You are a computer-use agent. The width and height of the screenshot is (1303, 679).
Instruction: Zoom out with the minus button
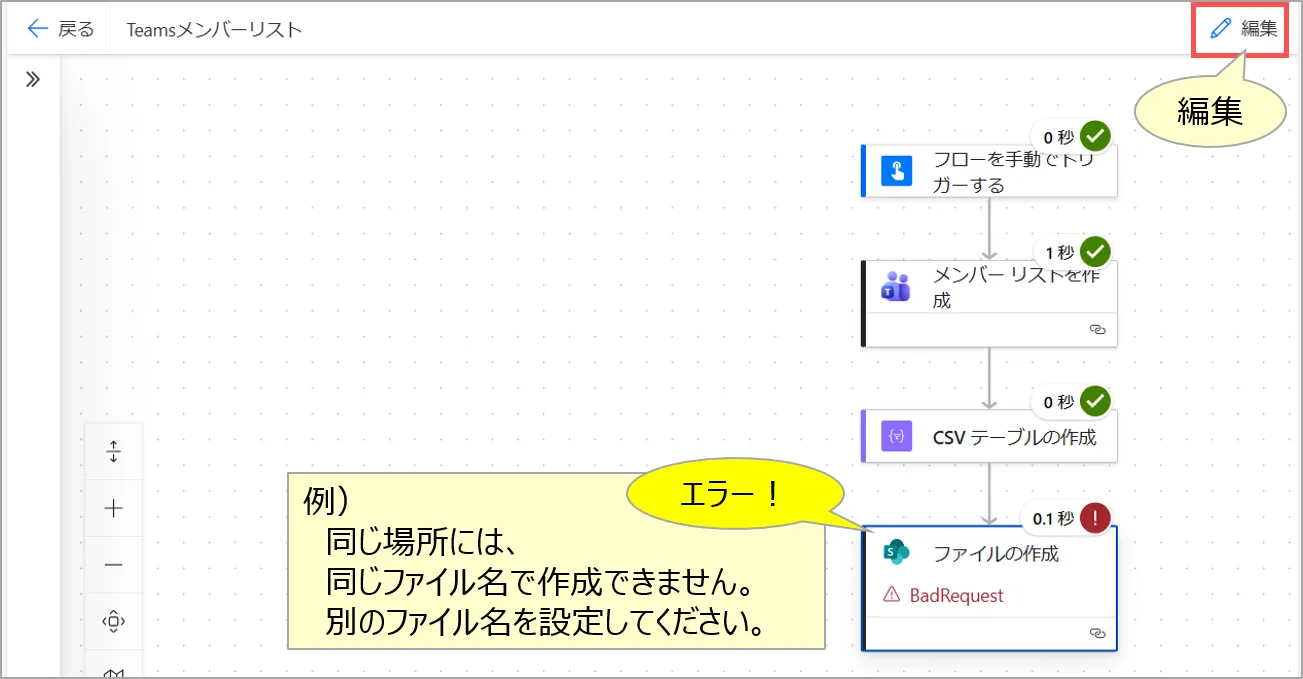(x=114, y=565)
